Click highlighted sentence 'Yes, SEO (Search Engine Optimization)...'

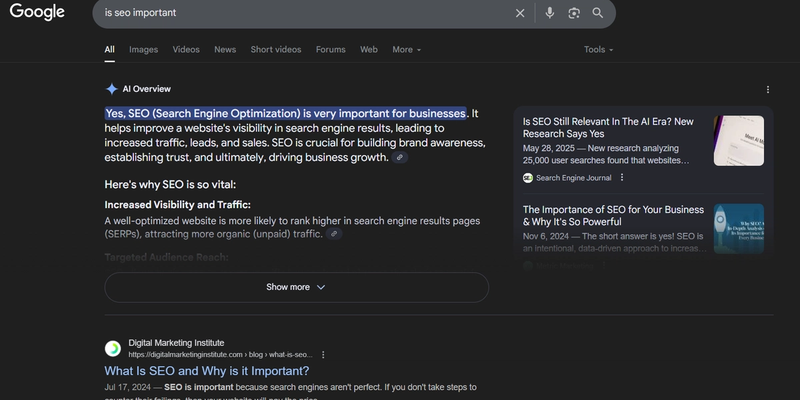(285, 113)
